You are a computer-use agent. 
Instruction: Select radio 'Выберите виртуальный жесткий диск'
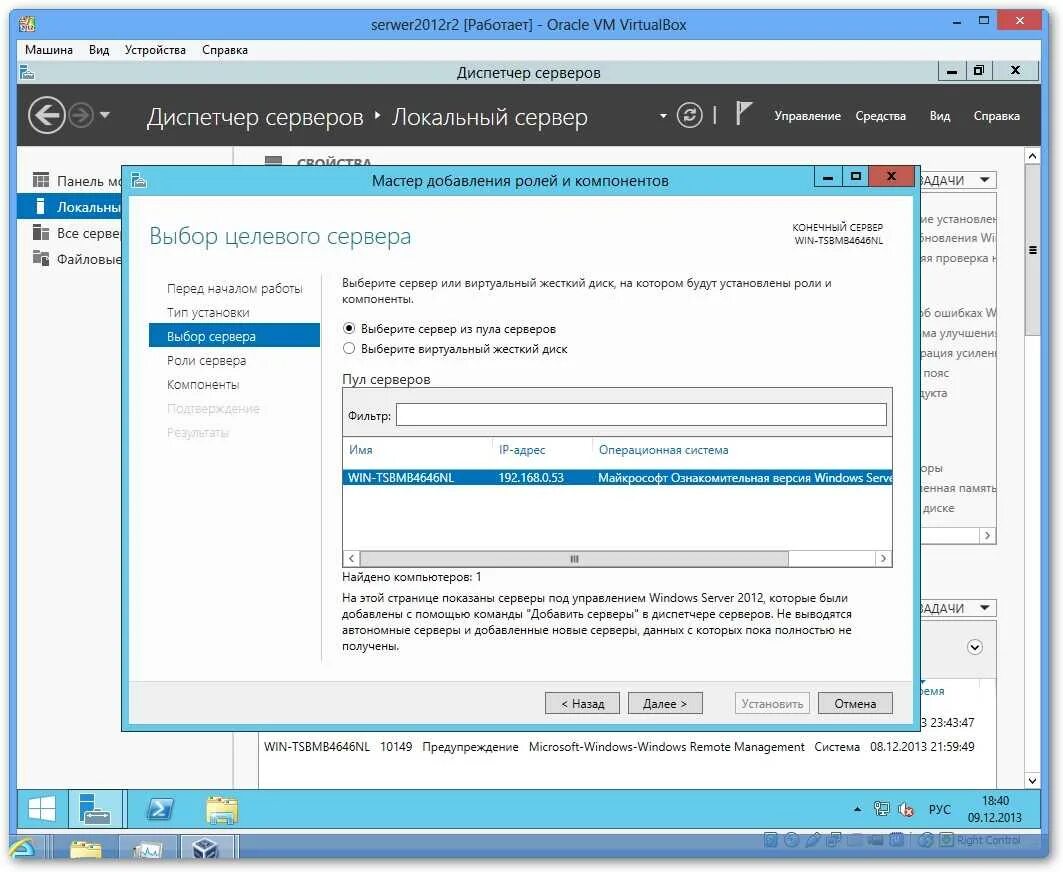click(348, 349)
